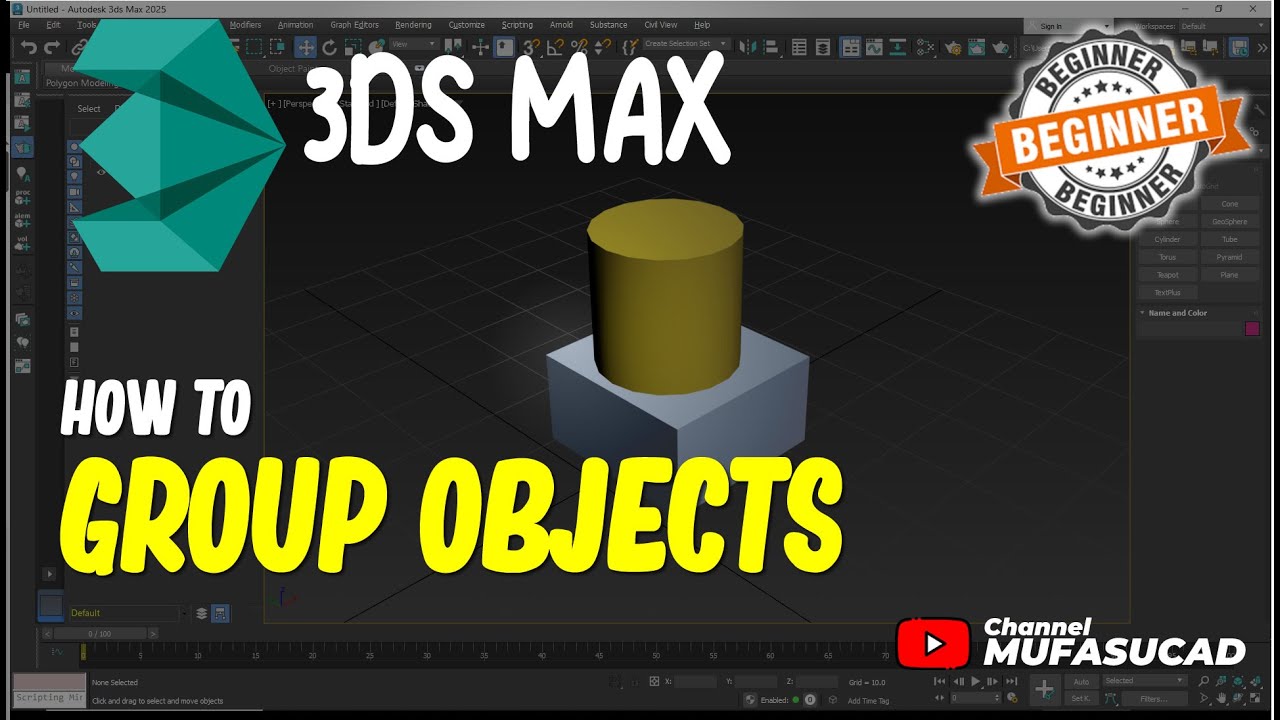Image resolution: width=1280 pixels, height=720 pixels.
Task: Click the Cylinder primitive button
Action: click(1167, 240)
